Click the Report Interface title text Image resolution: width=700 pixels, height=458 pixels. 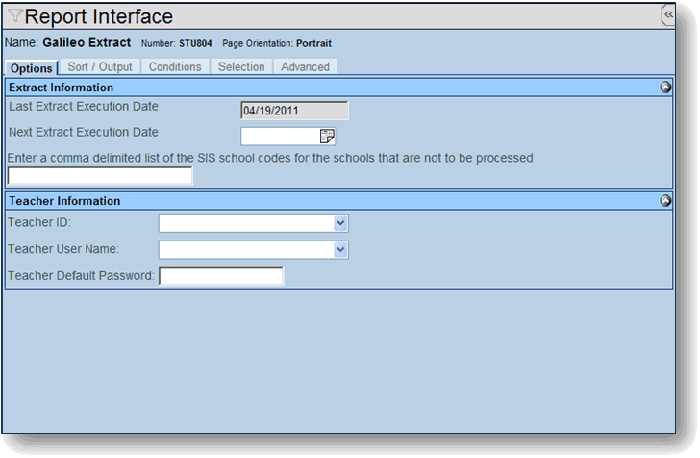pos(99,17)
